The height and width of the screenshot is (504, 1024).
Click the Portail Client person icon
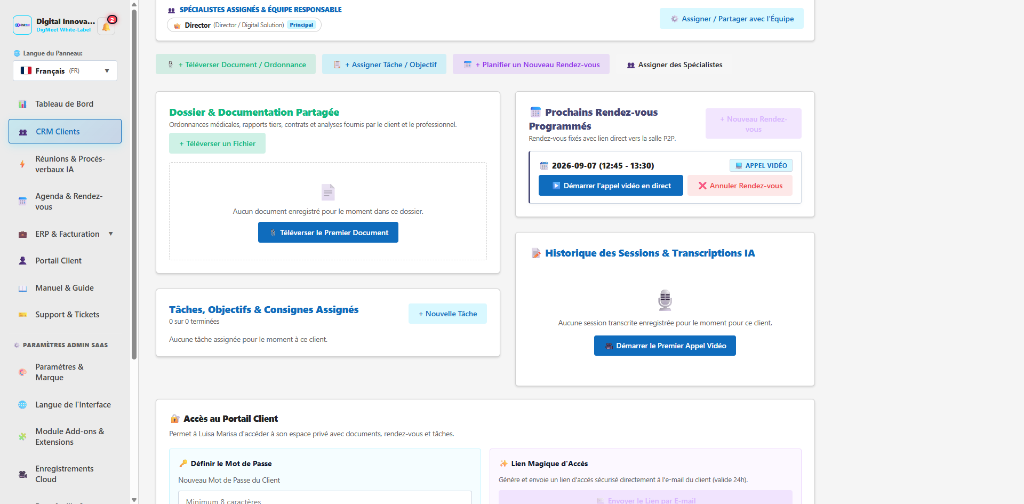(23, 261)
